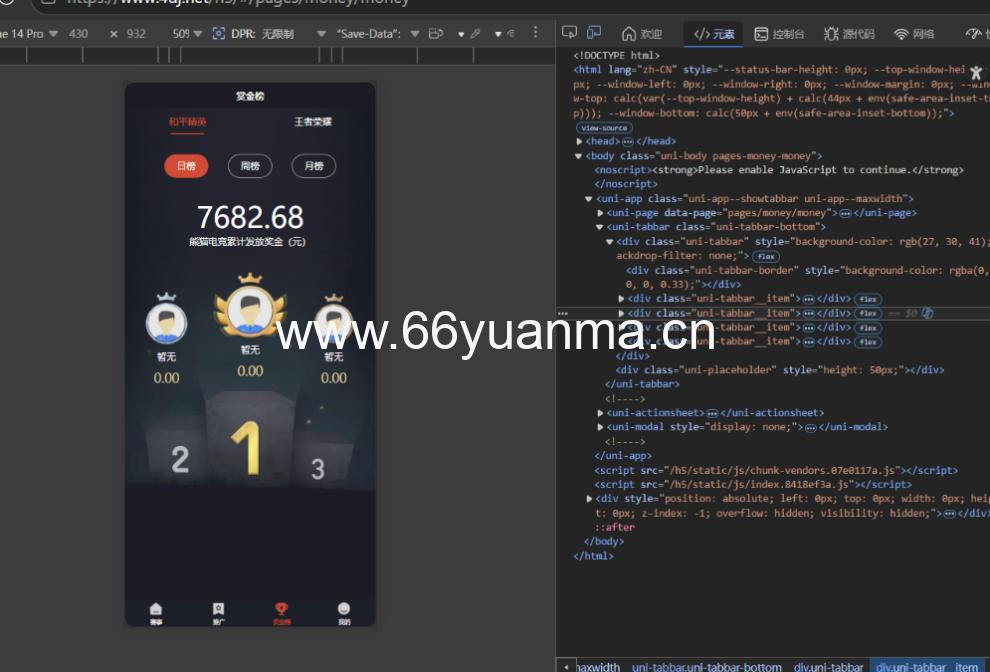990x672 pixels.
Task: Click the eyedropper icon in device toolbar
Action: coord(475,33)
